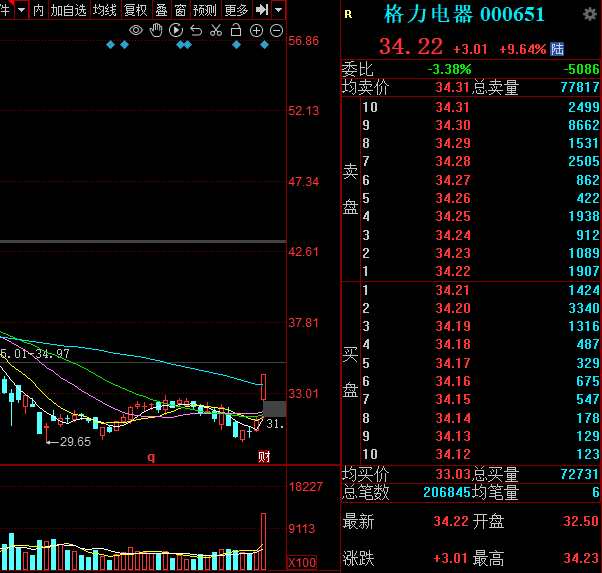Click stock title 格力电器 000651

click(464, 14)
